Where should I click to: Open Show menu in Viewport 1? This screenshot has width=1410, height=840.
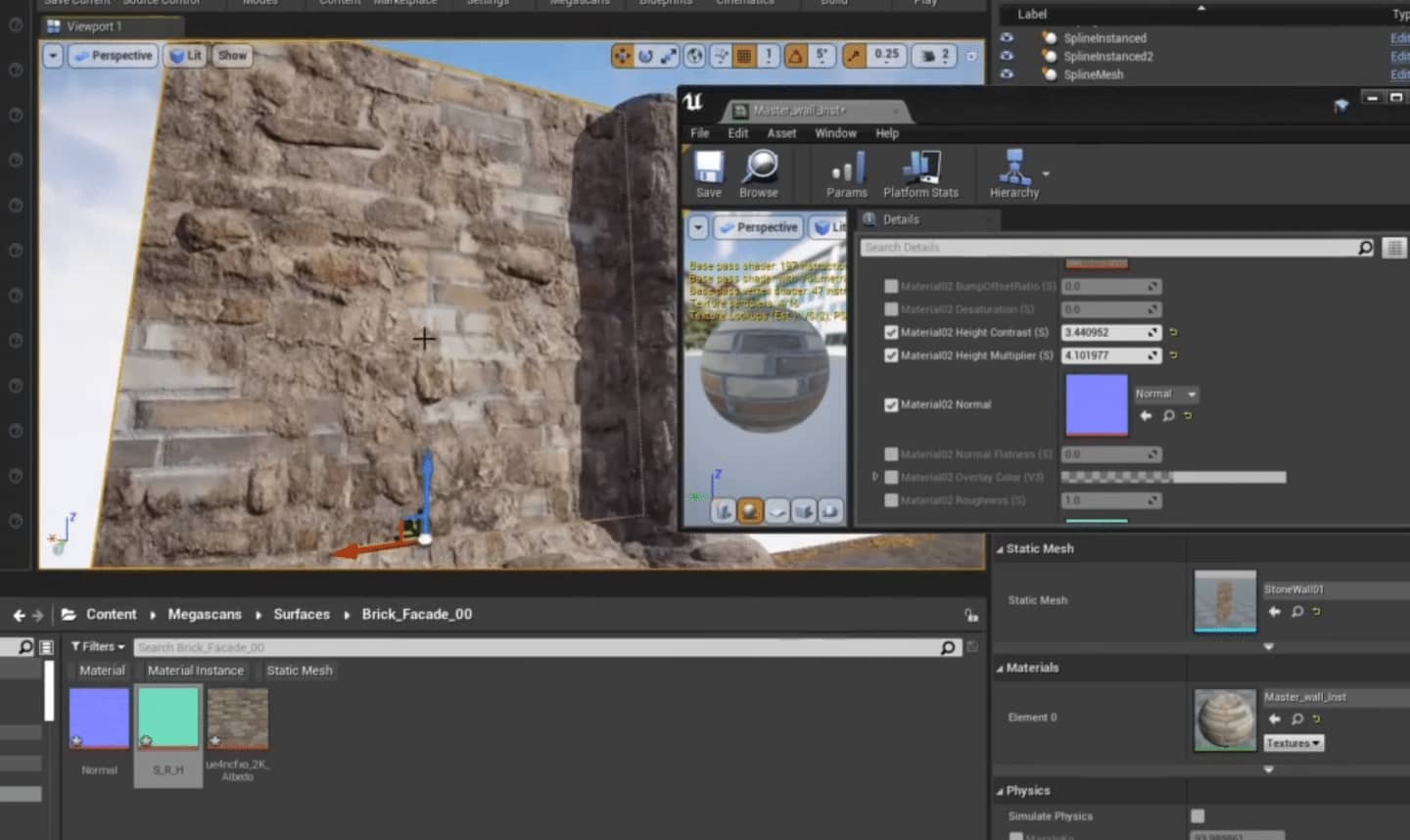[232, 56]
